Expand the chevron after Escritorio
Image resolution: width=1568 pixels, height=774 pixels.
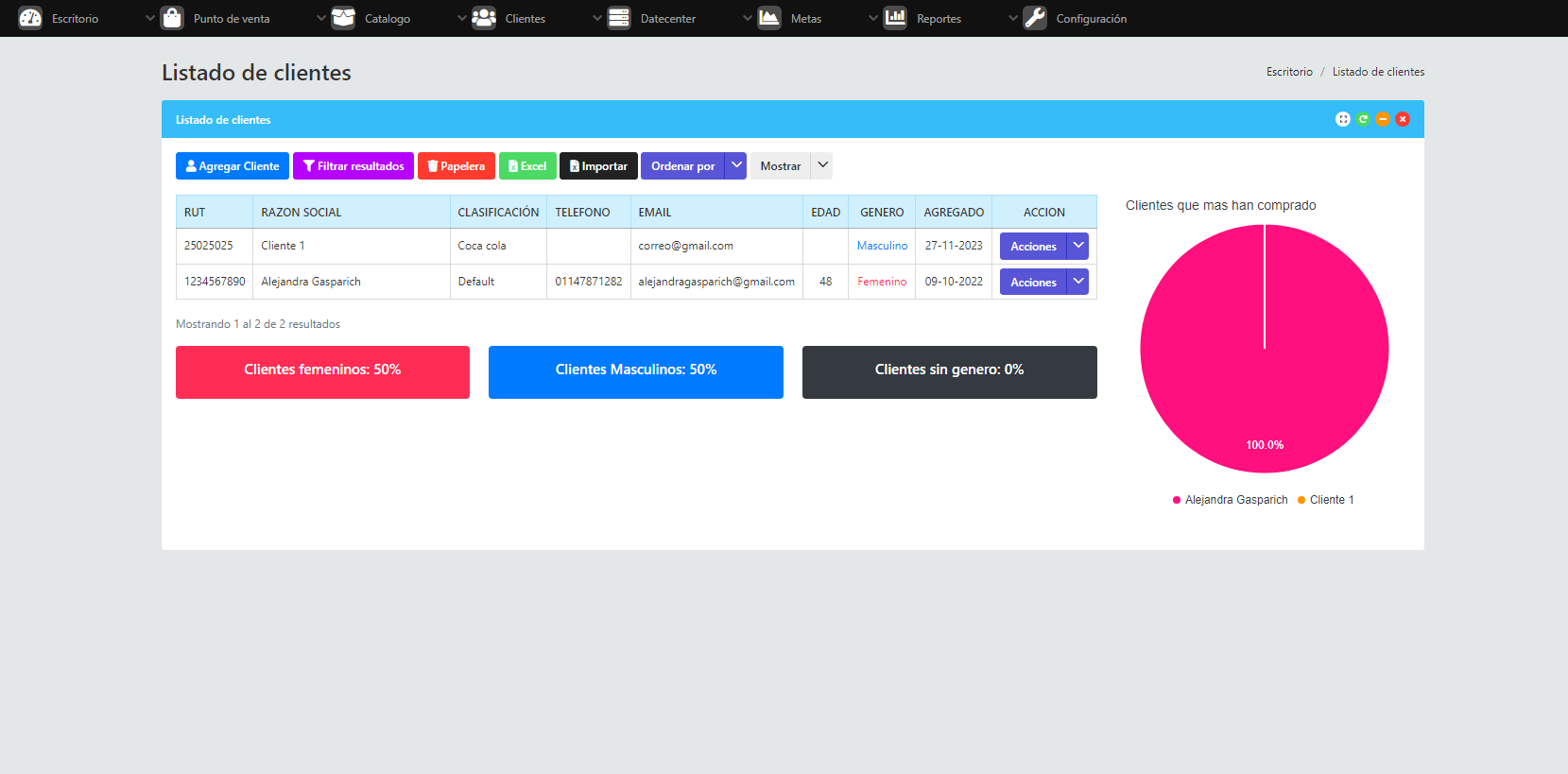pyautogui.click(x=149, y=18)
